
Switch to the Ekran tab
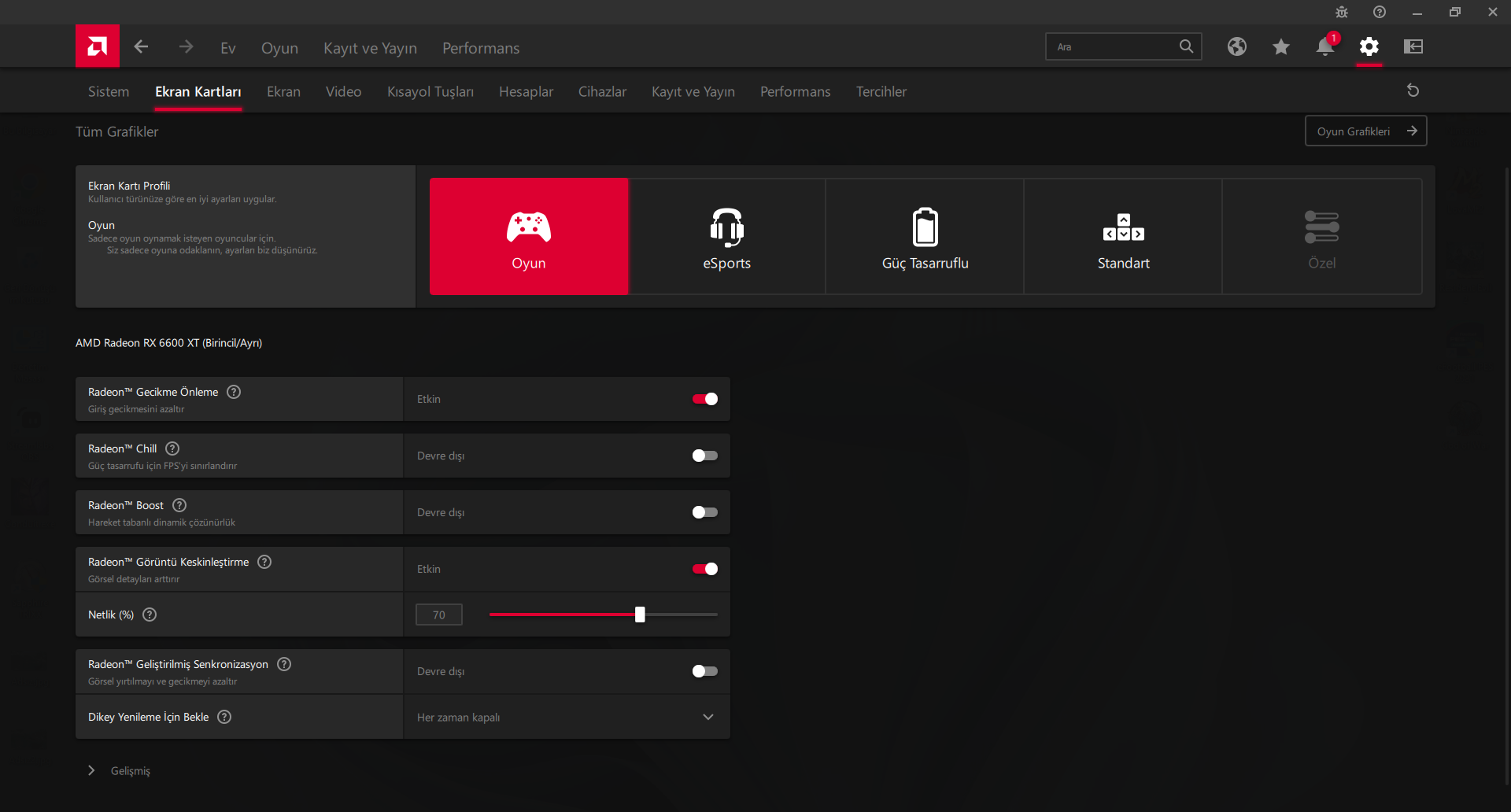(x=283, y=91)
